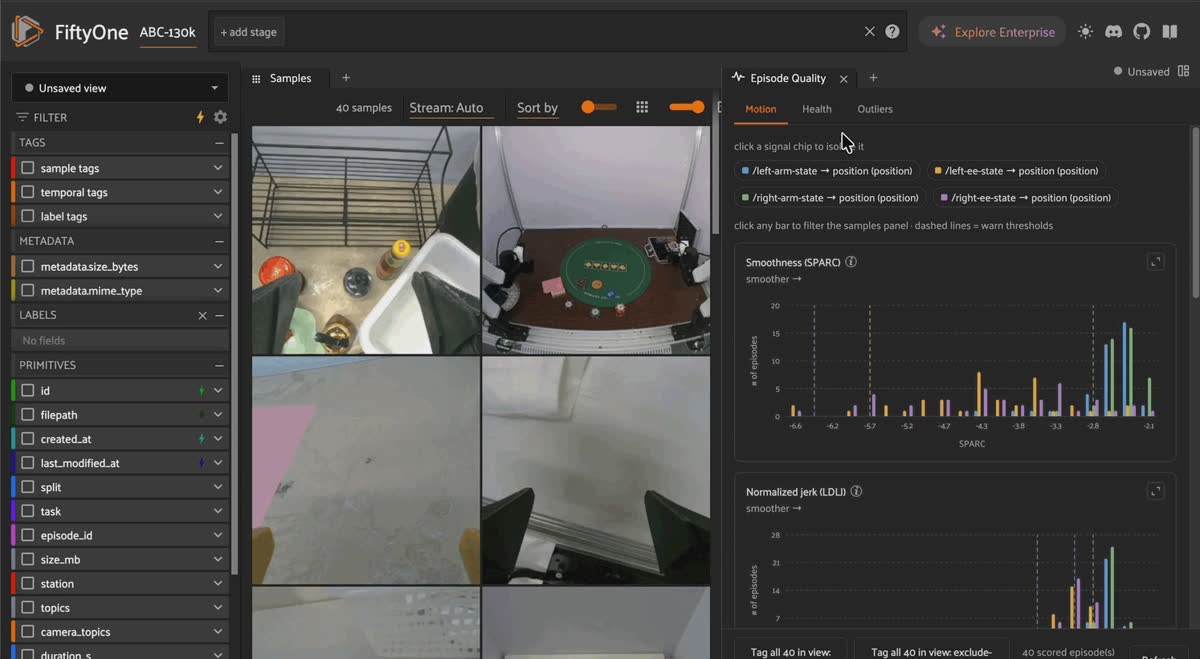The image size is (1200, 659).
Task: Add a new panel next to Samples
Action: [346, 78]
